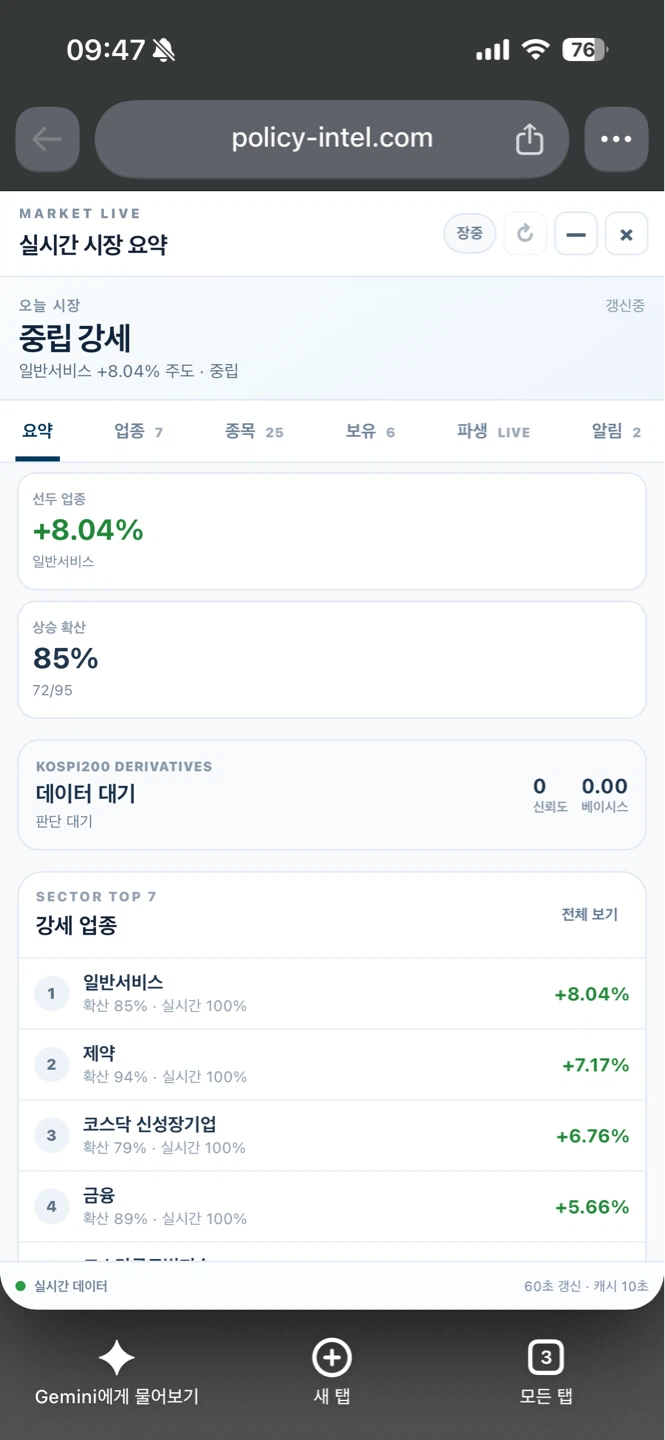Open the share icon in address bar
Image resolution: width=665 pixels, height=1440 pixels.
point(529,140)
